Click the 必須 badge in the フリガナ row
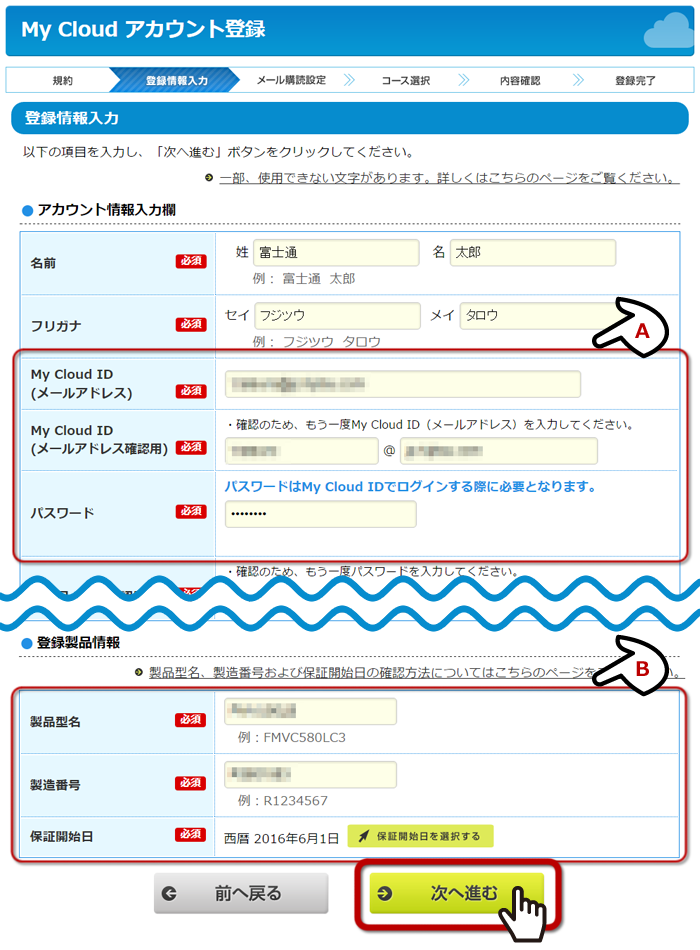 coord(192,324)
